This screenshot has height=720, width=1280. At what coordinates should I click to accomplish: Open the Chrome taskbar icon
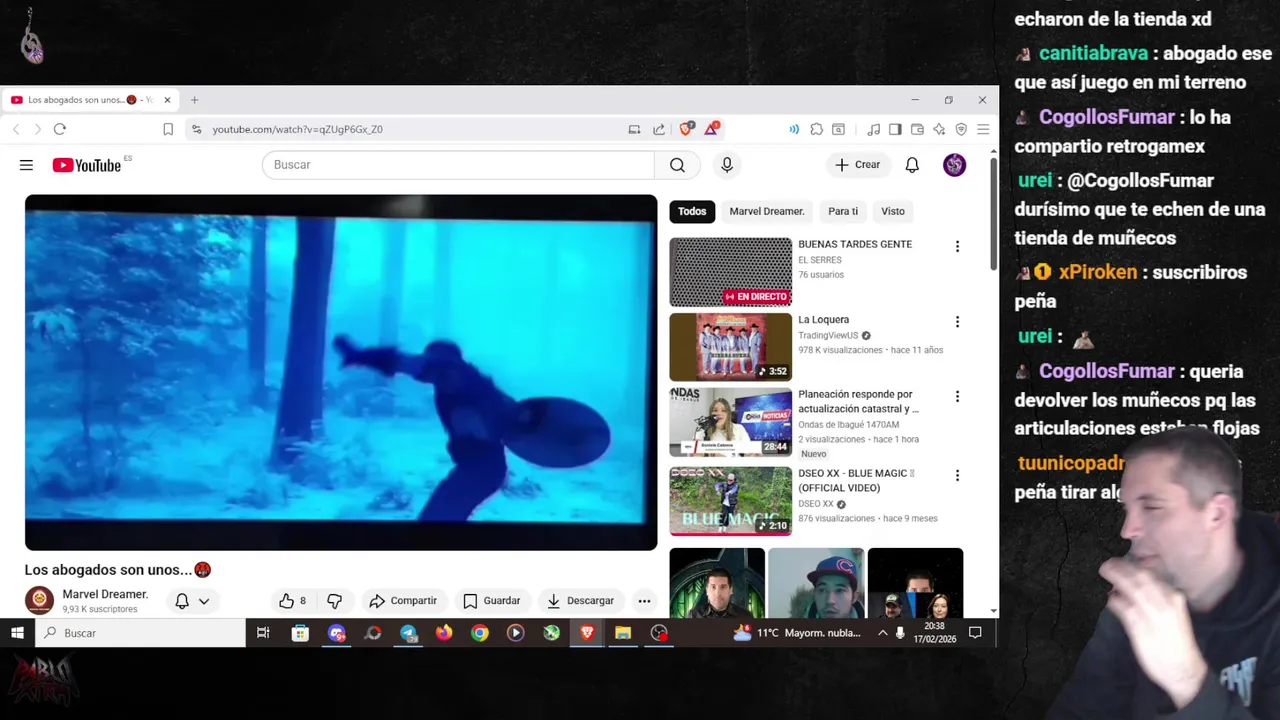point(480,633)
